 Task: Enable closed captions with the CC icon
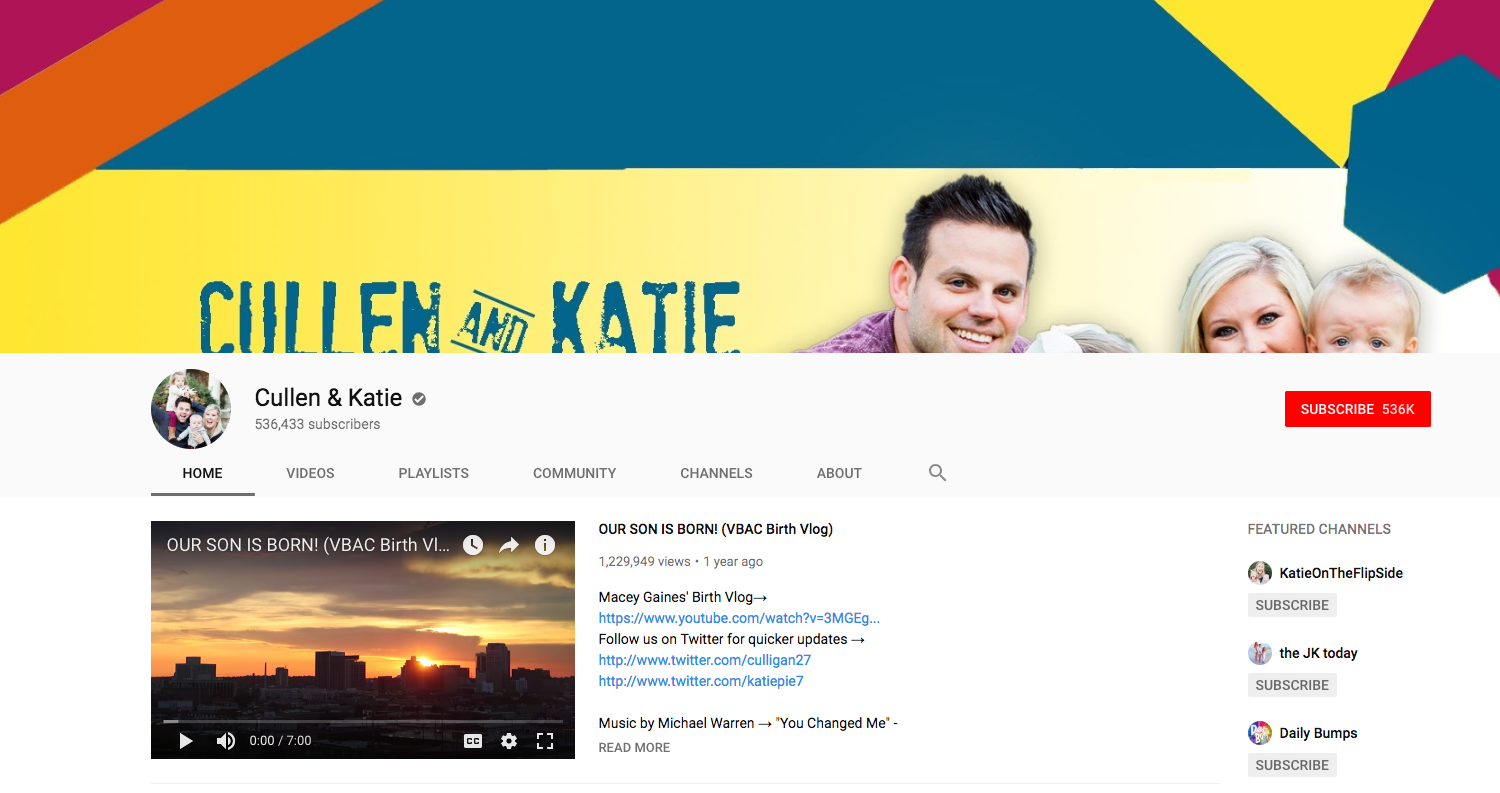pyautogui.click(x=472, y=741)
